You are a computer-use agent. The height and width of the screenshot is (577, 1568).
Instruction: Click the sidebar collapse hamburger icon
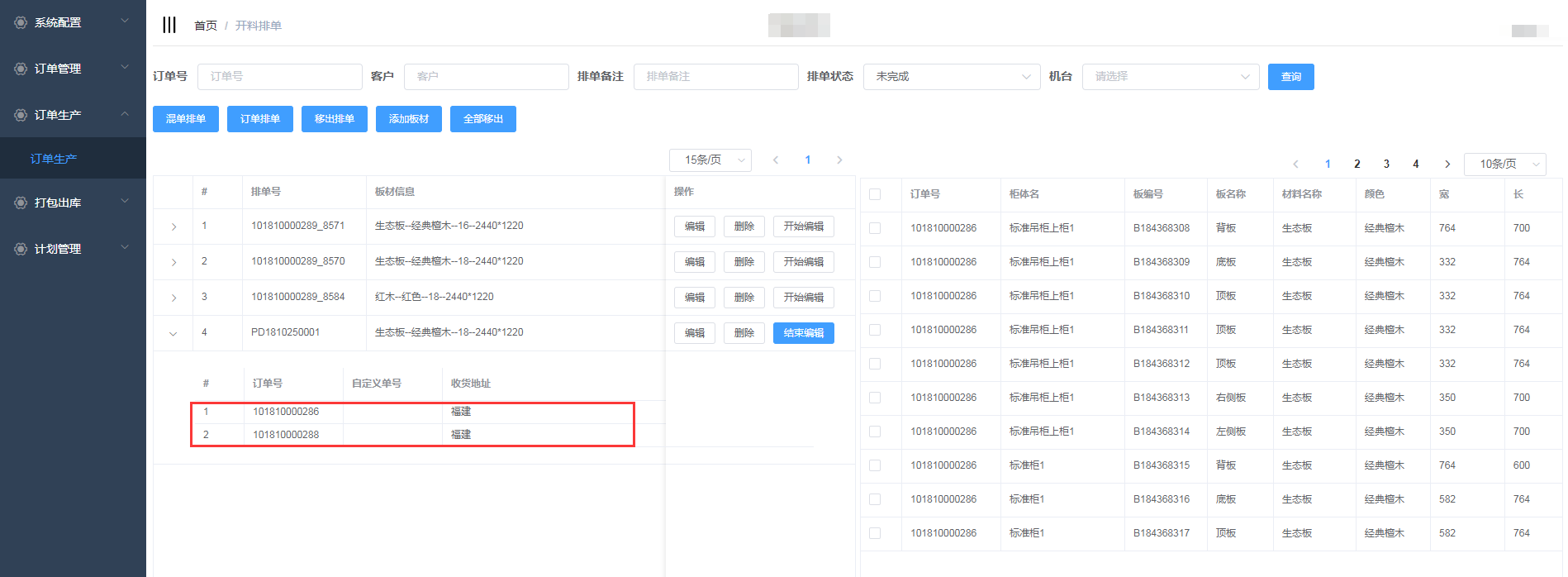point(169,25)
